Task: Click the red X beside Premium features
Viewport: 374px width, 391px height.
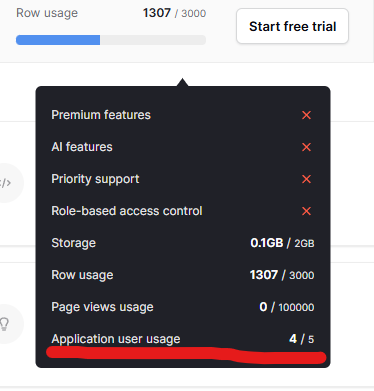Action: 306,115
